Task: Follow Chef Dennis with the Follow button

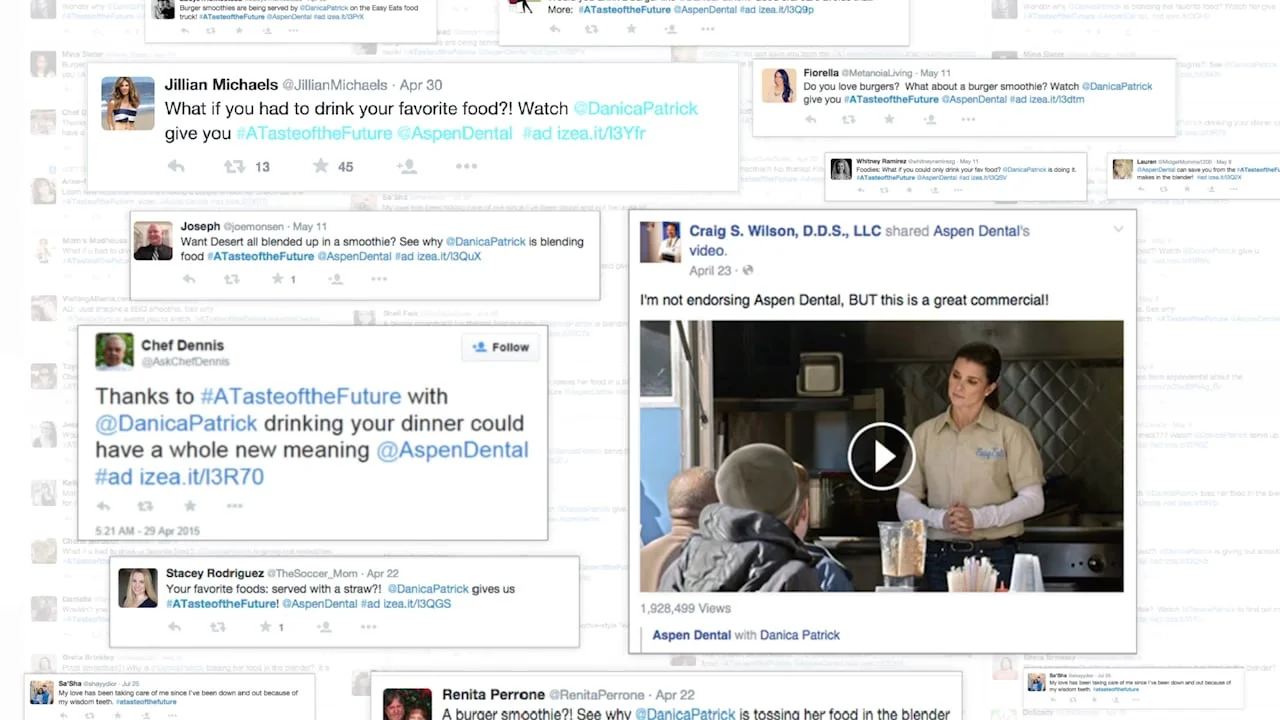Action: [x=501, y=347]
